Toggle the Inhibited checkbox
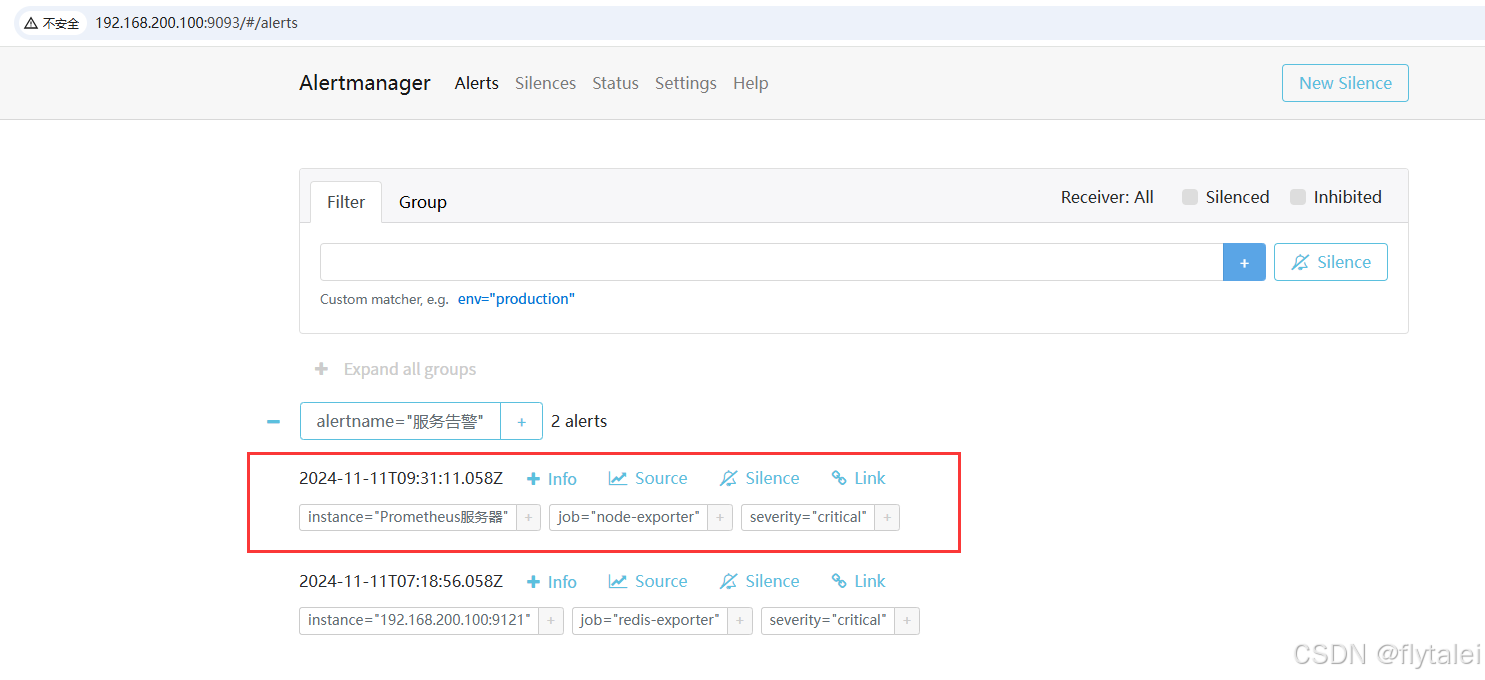Screen dimensions: 1485x680 [x=1298, y=197]
